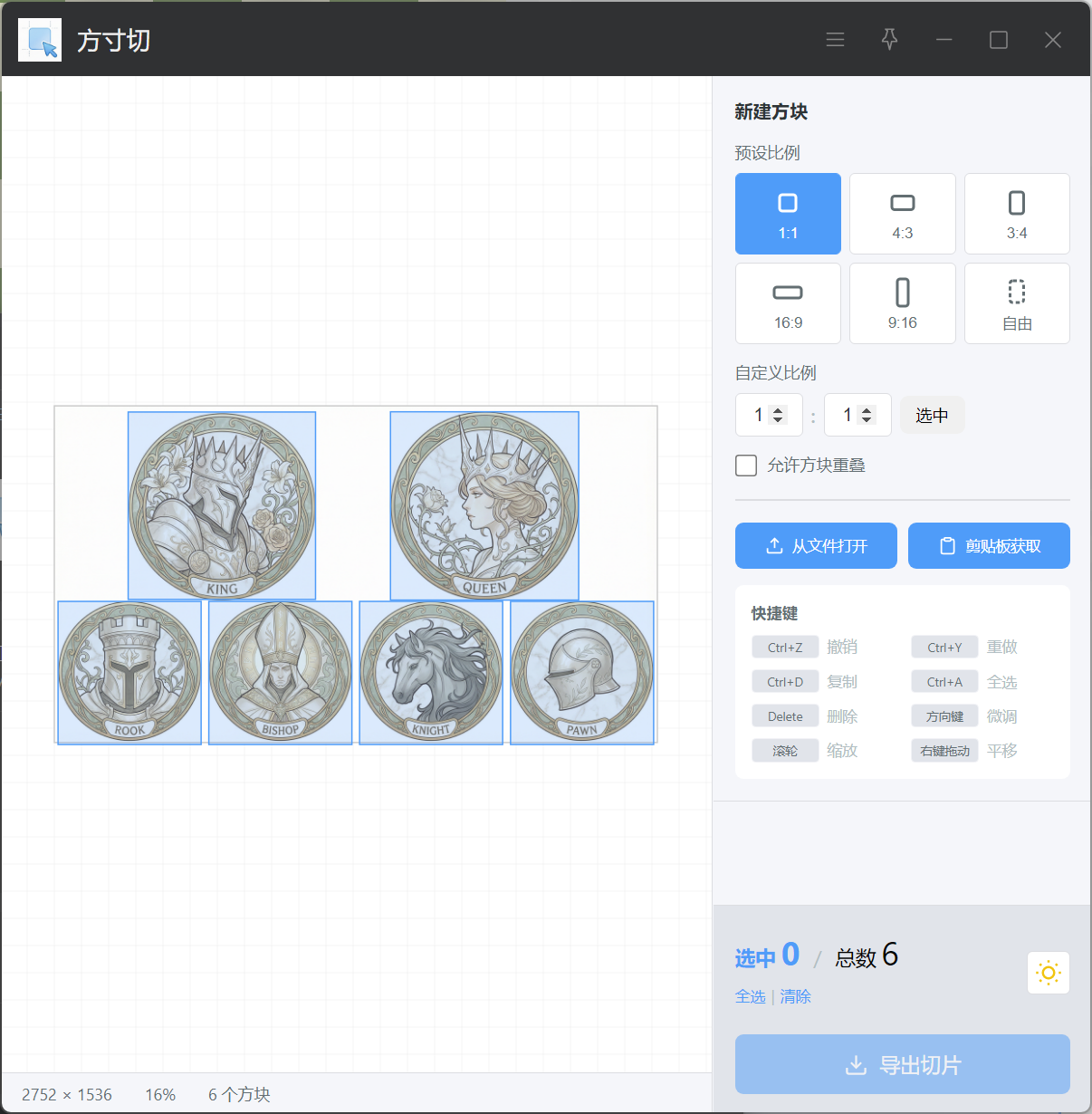This screenshot has height=1114, width=1092.
Task: Select the 16:9 widescreen ratio preset
Action: point(788,303)
